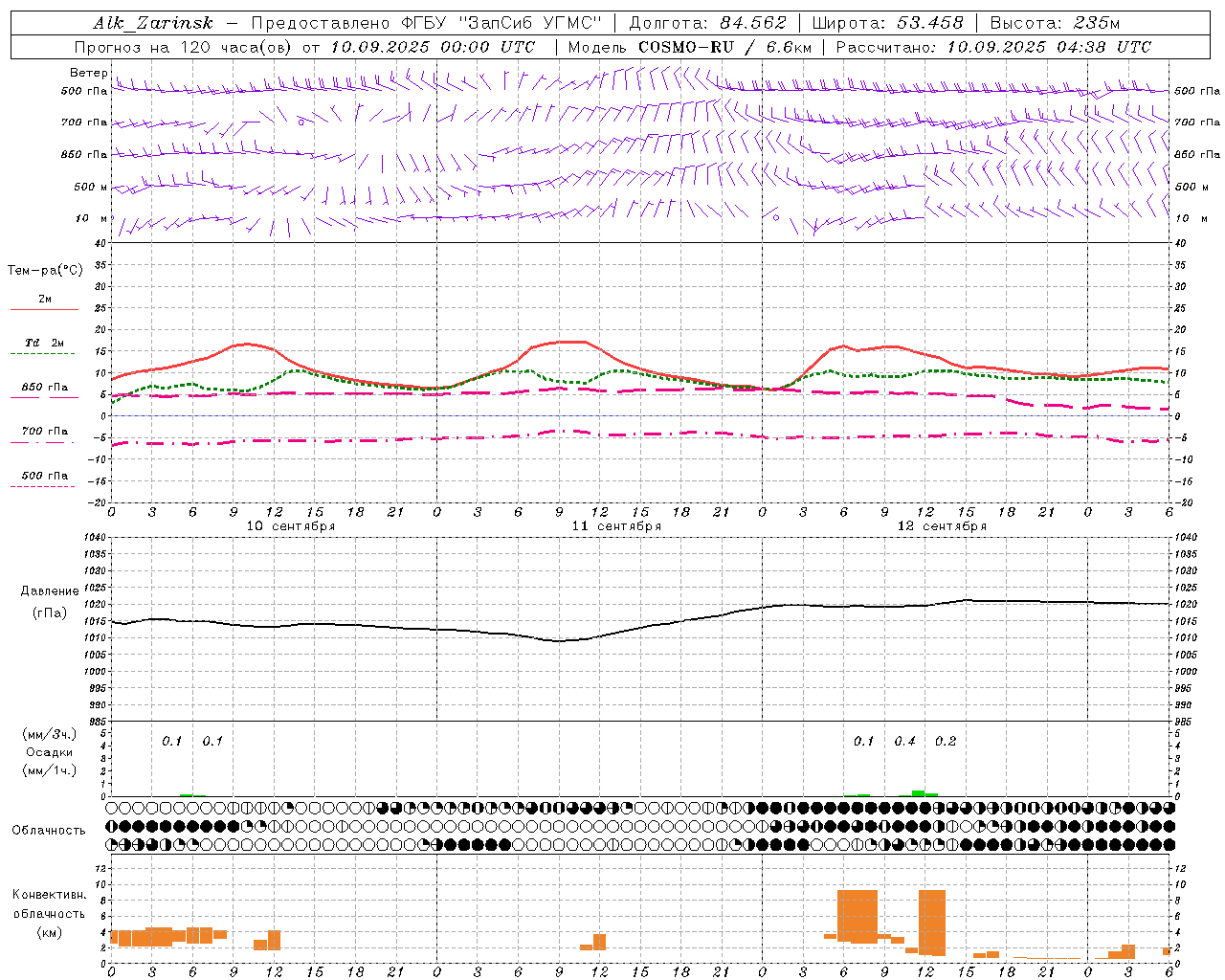Click the "10 сентября" date label
This screenshot has width=1225, height=980.
(291, 526)
